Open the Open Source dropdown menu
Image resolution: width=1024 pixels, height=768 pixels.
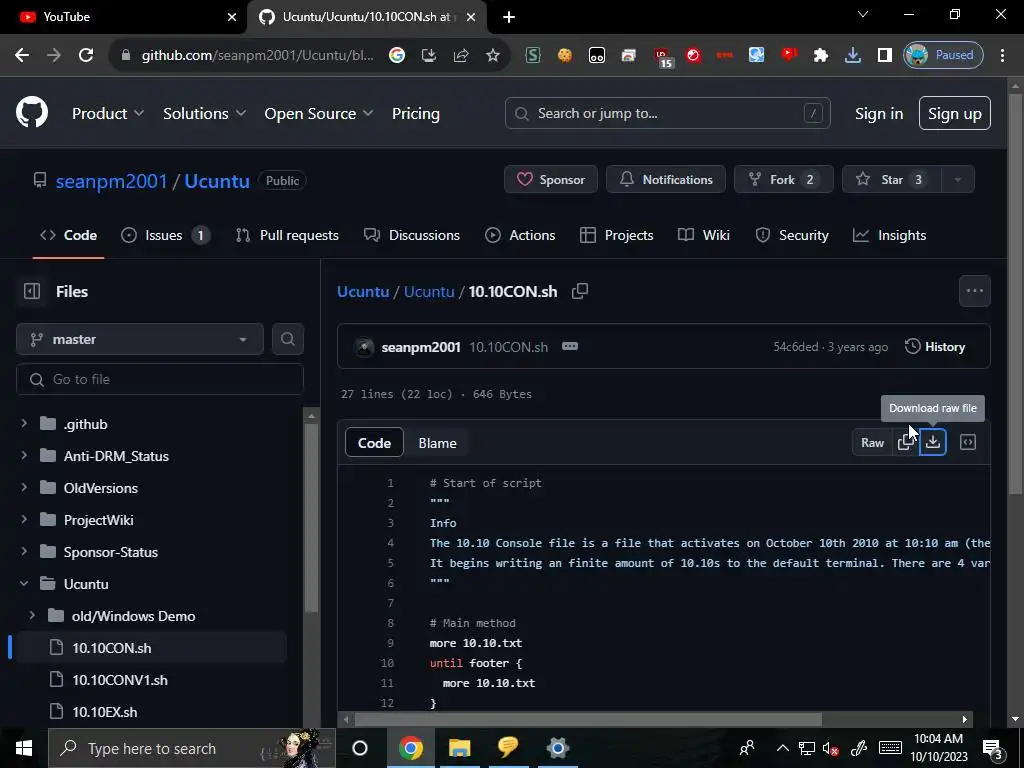tap(319, 113)
